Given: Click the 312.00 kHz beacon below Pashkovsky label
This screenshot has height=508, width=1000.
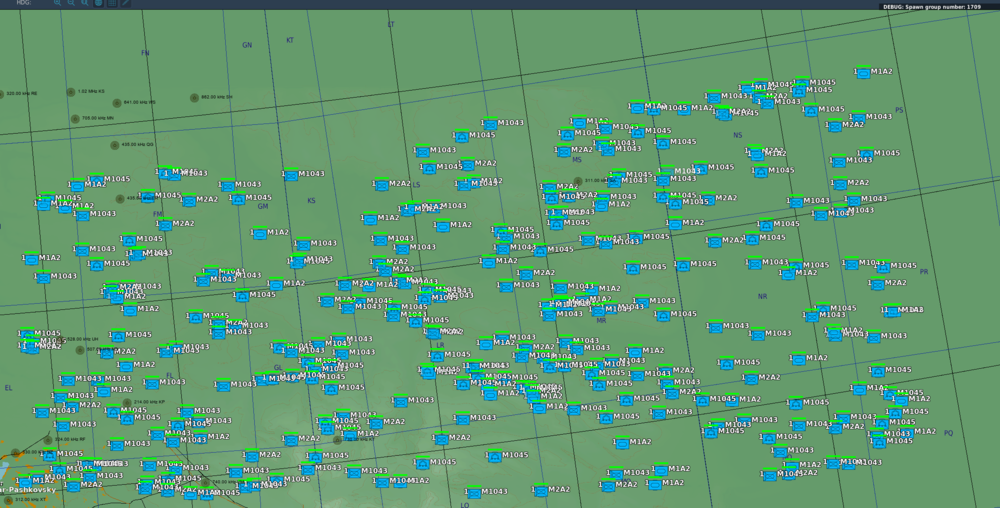Looking at the screenshot, I should coord(8,500).
